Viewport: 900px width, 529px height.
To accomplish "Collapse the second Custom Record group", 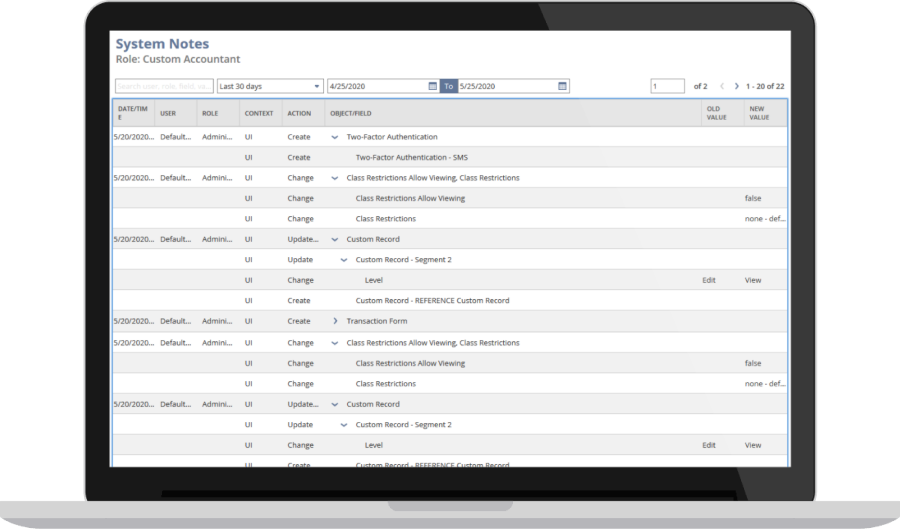I will point(335,404).
